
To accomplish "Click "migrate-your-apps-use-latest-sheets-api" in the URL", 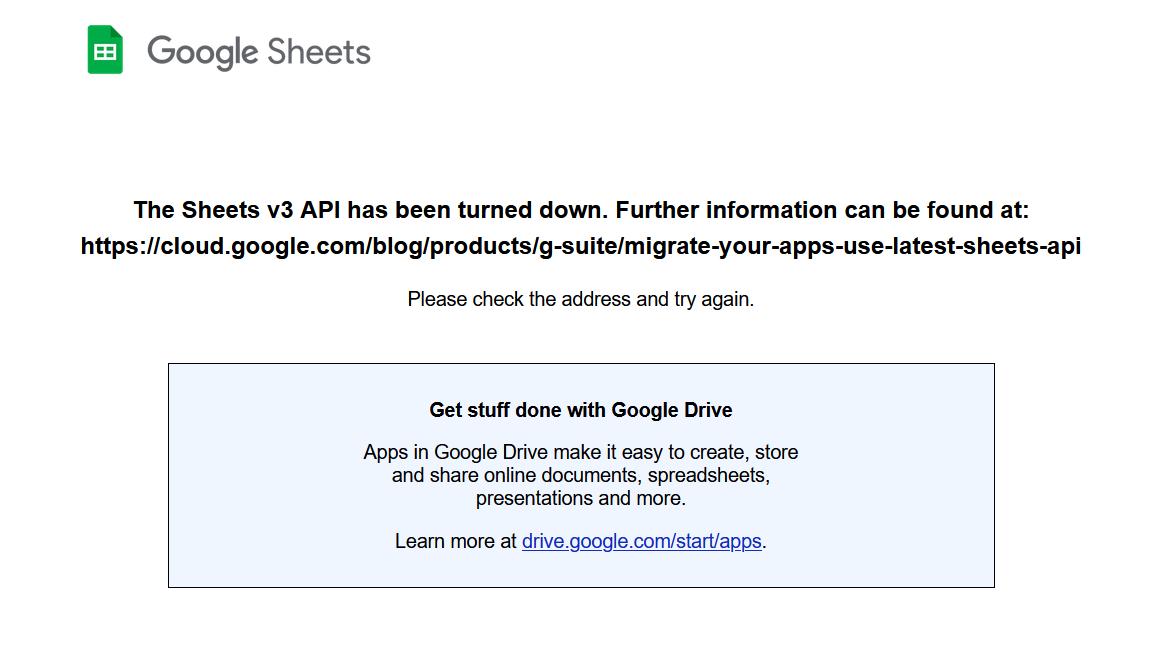I will 852,246.
